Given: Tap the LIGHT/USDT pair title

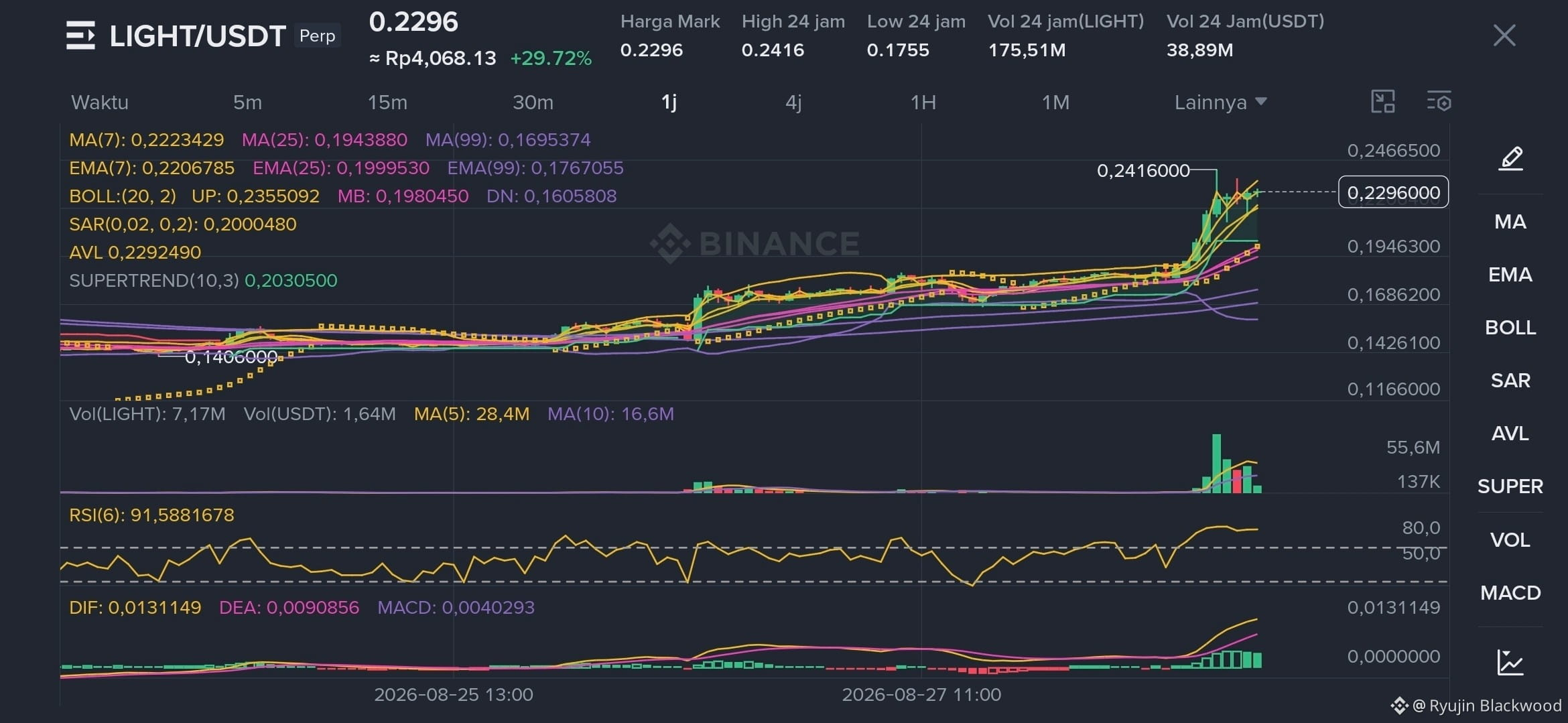Looking at the screenshot, I should coord(198,36).
